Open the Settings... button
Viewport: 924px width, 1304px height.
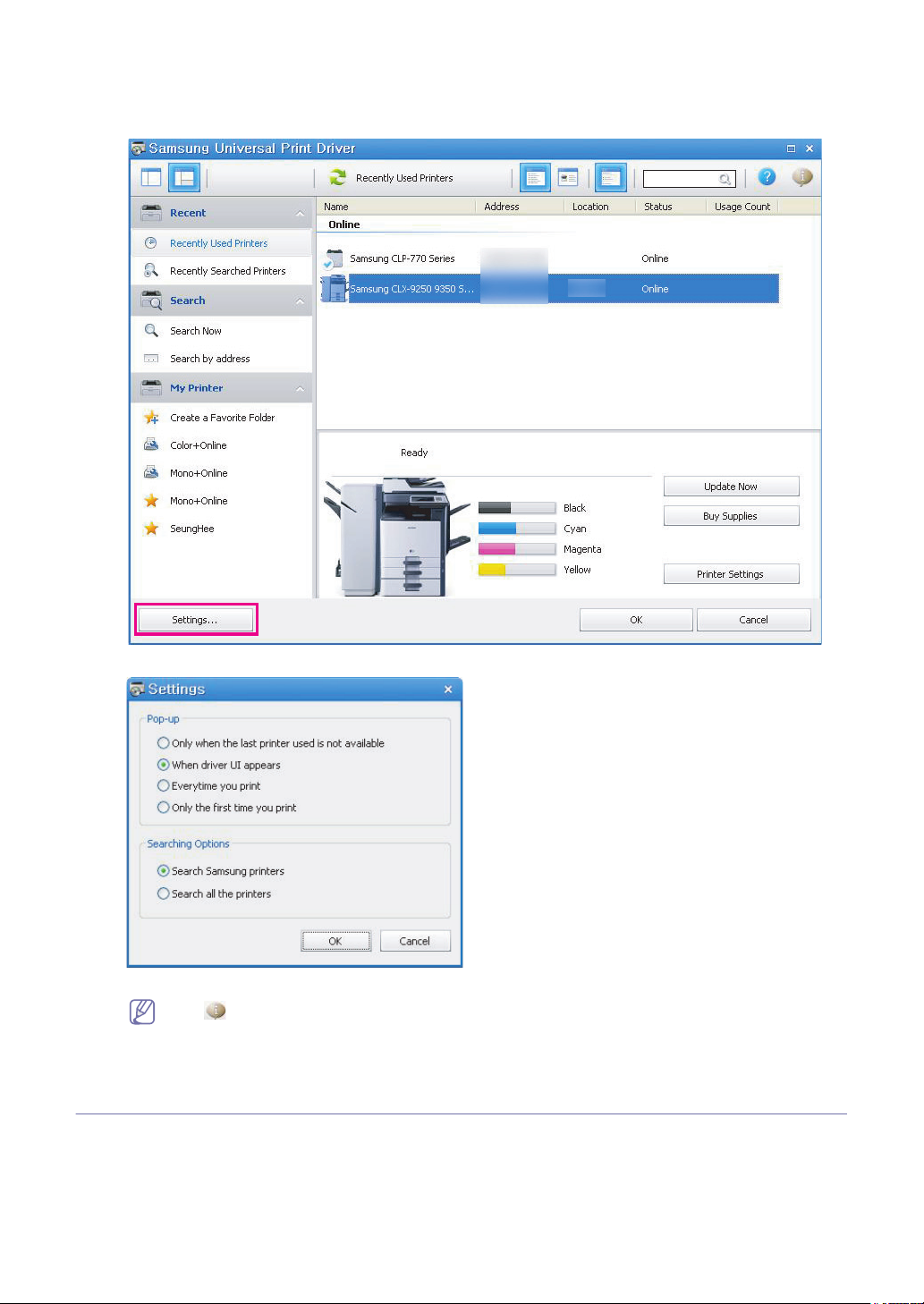click(195, 620)
